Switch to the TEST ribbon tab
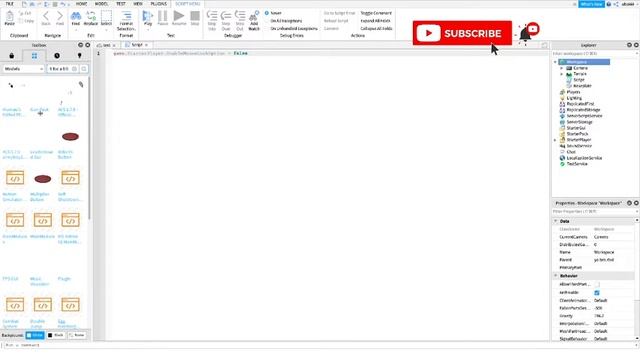Image resolution: width=640 pixels, height=360 pixels. tap(121, 4)
